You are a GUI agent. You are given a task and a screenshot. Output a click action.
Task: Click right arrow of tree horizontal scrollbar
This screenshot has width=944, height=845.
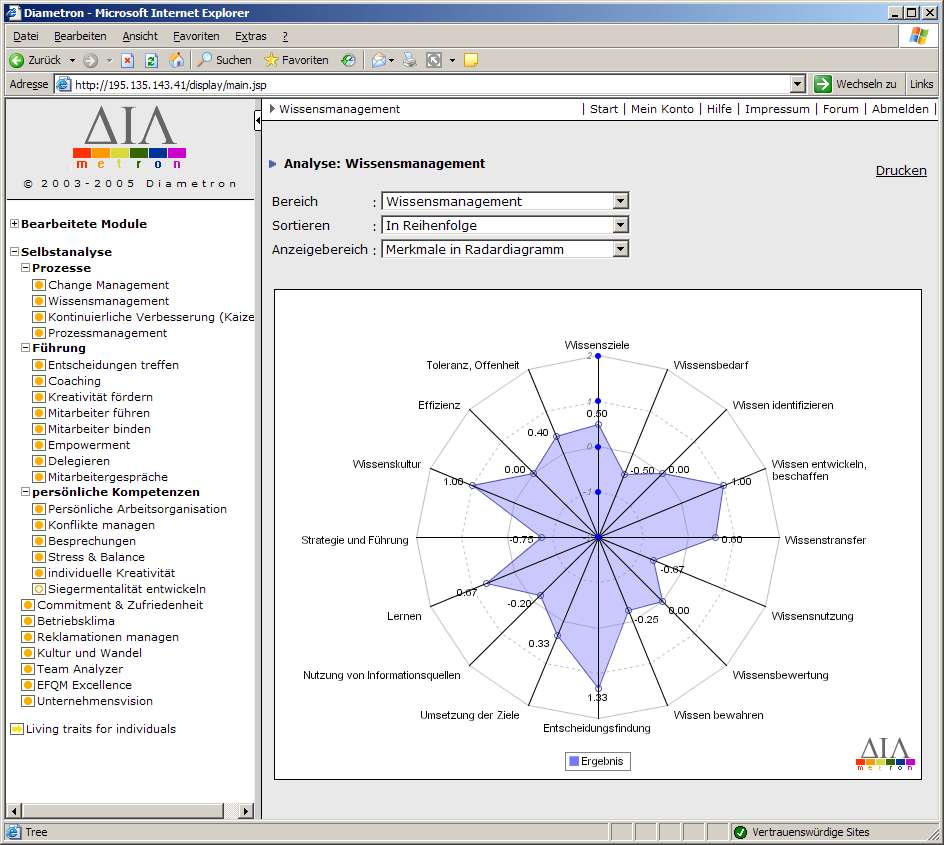click(x=245, y=811)
